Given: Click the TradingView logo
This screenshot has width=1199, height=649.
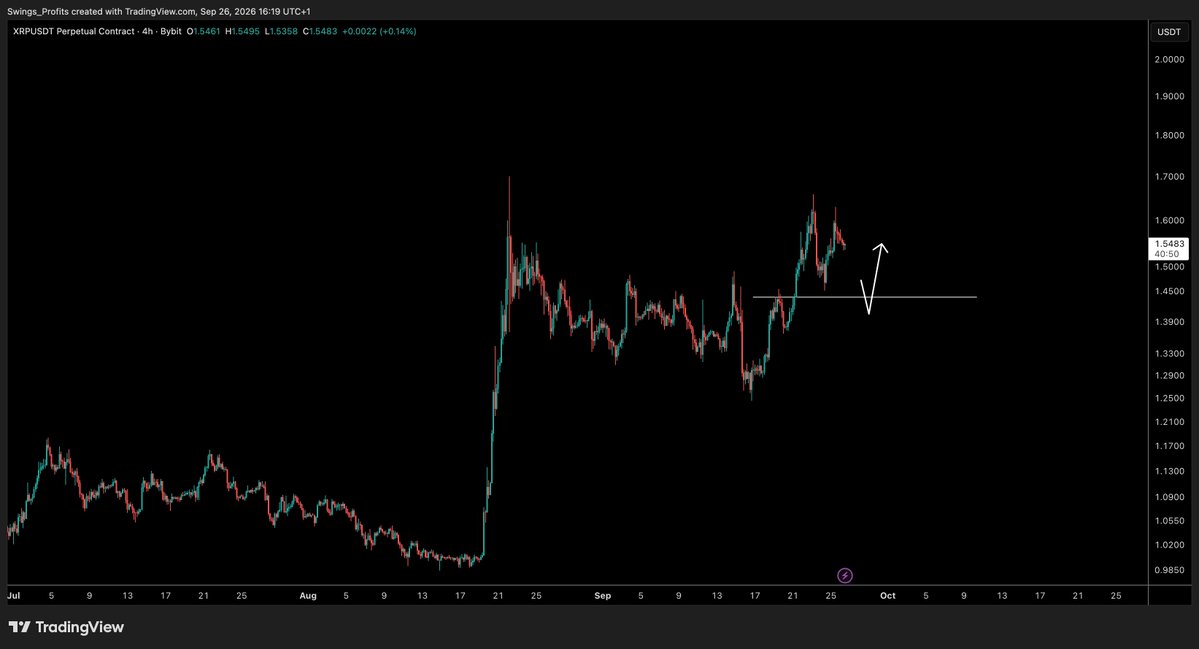Looking at the screenshot, I should [66, 628].
